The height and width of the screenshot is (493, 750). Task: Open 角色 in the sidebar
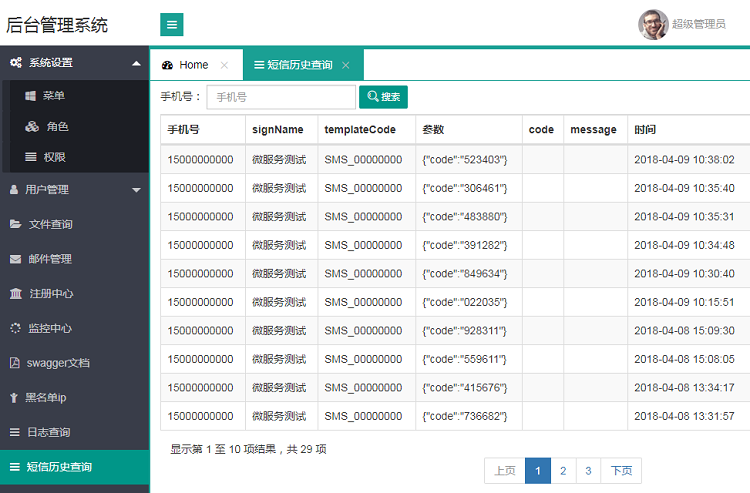pos(57,126)
